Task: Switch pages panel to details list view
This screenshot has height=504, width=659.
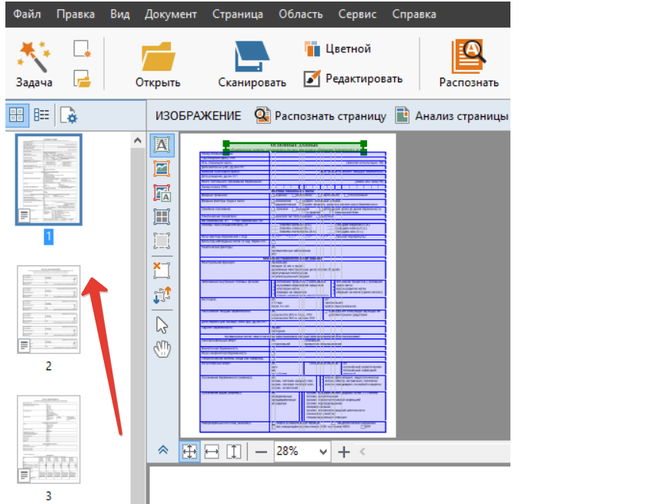Action: point(42,116)
